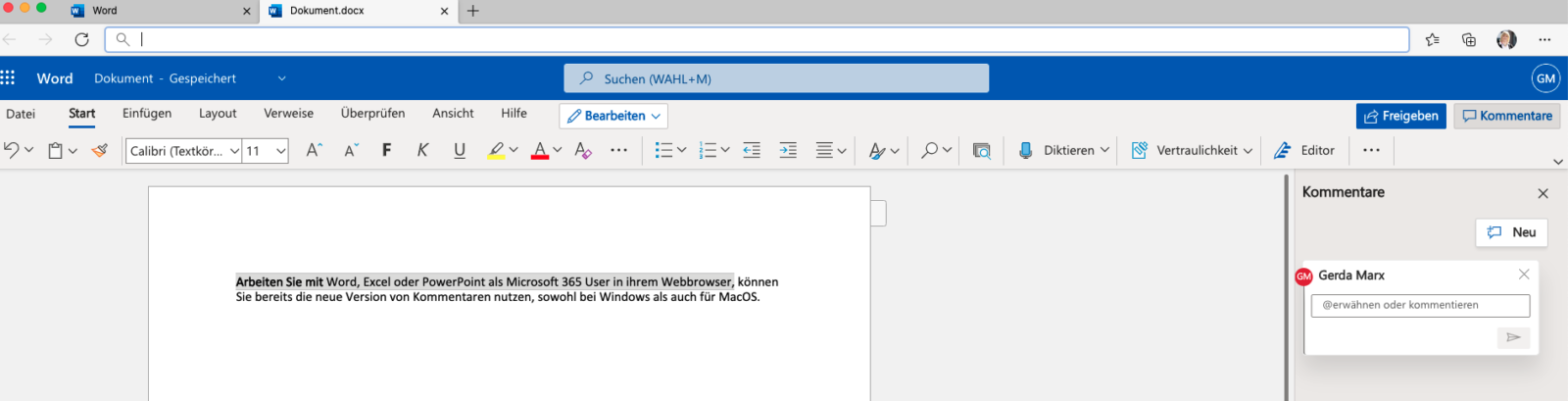Open the font name combo box
This screenshot has height=401, width=1568.
click(183, 150)
